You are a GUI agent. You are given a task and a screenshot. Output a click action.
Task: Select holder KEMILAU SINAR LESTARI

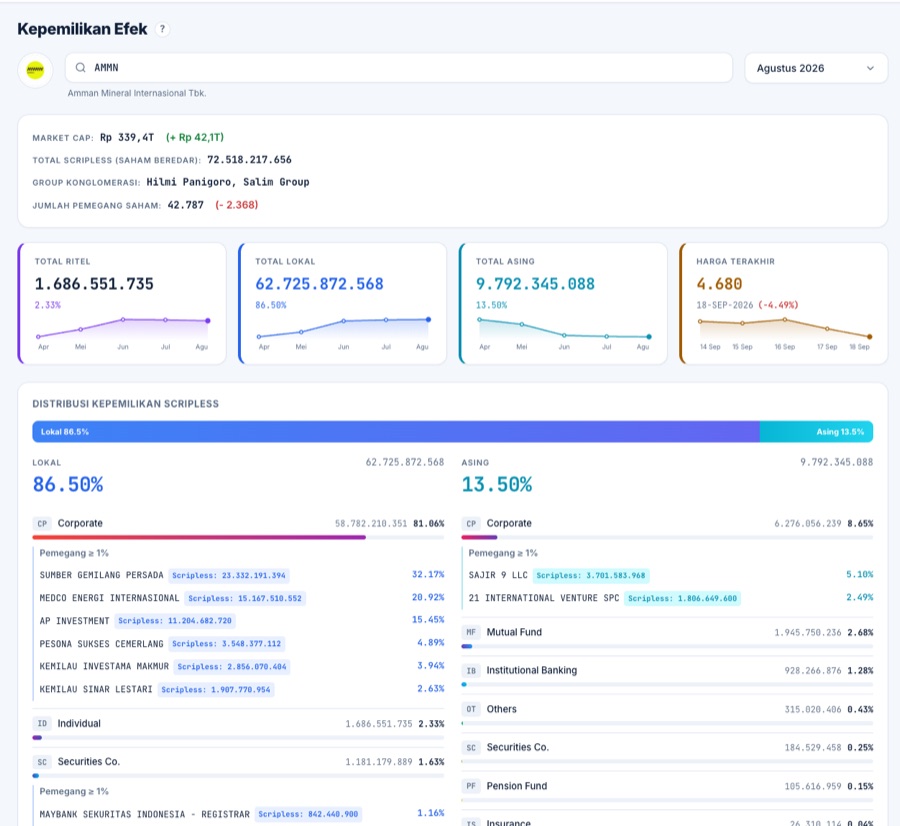pos(96,689)
